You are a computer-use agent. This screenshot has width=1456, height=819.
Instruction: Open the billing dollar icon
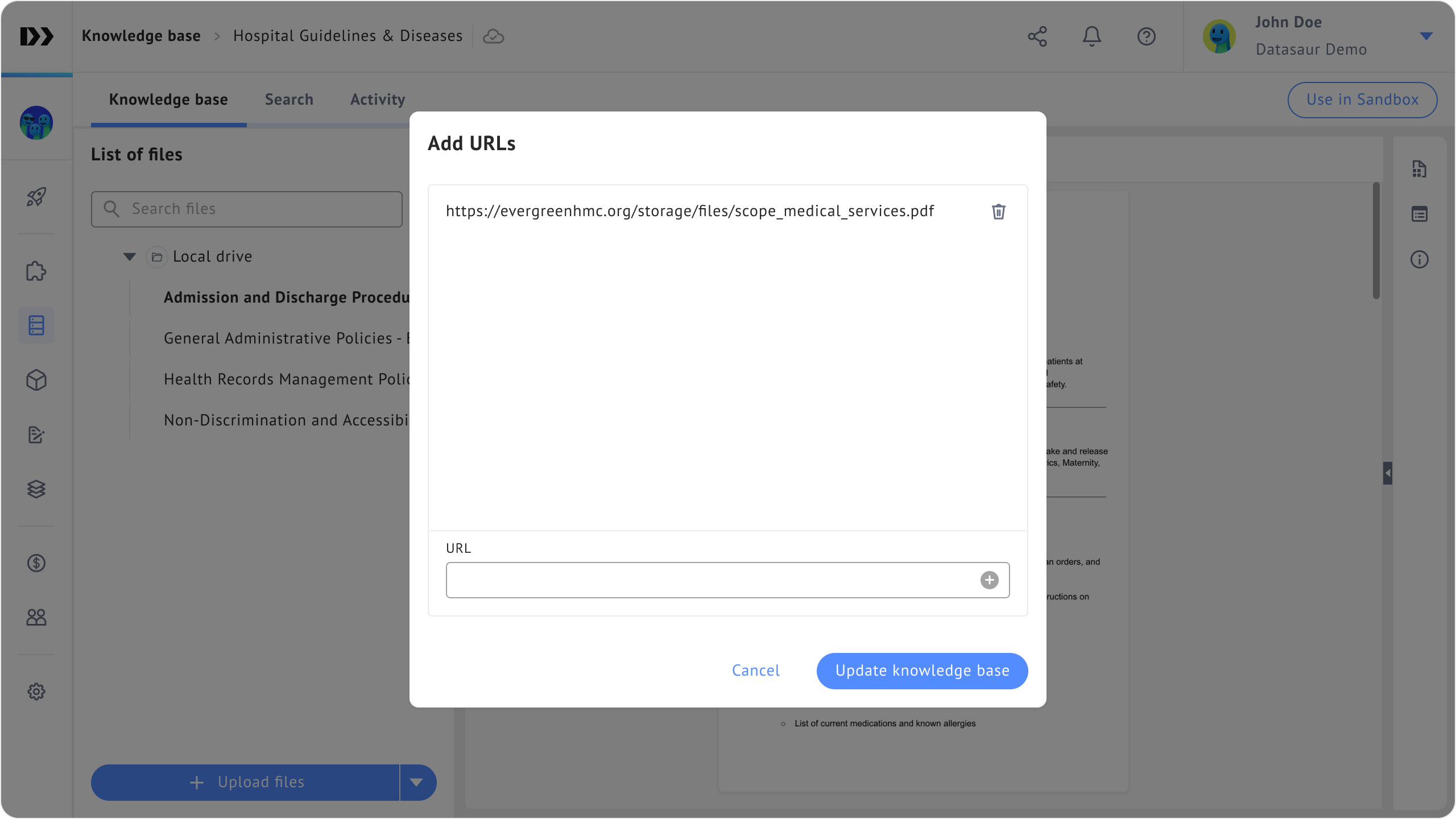pos(36,563)
